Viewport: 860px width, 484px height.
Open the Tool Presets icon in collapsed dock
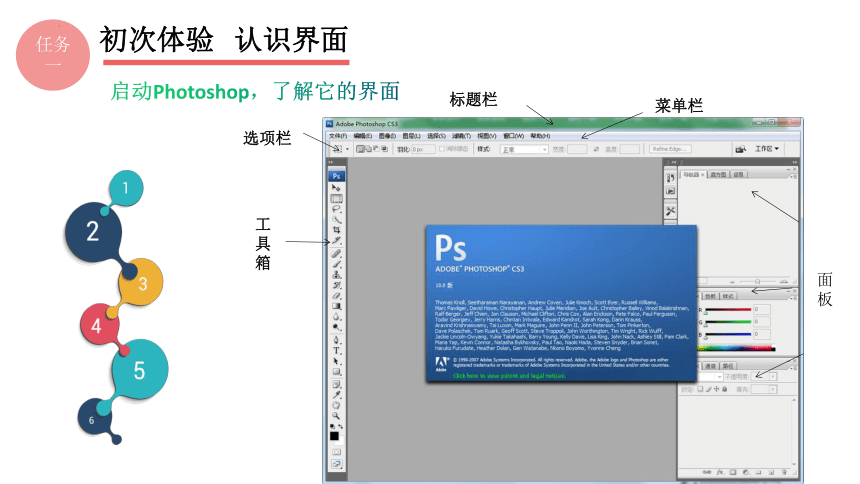(670, 211)
